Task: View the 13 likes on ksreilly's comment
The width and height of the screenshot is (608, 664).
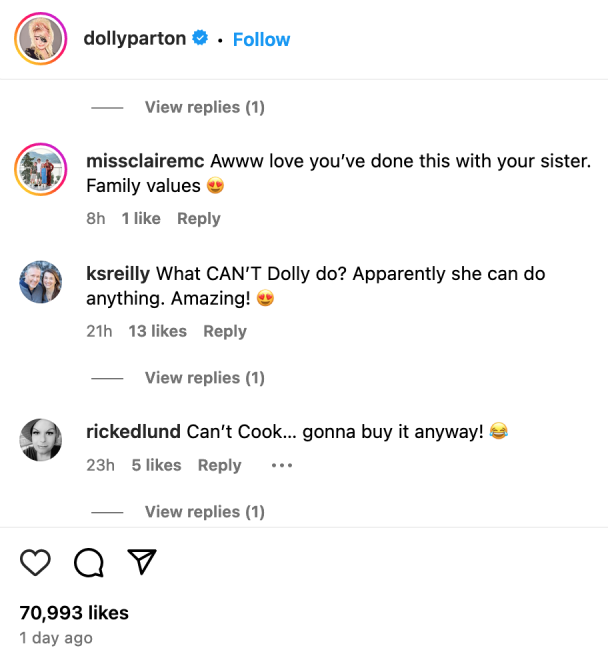Action: [x=157, y=331]
